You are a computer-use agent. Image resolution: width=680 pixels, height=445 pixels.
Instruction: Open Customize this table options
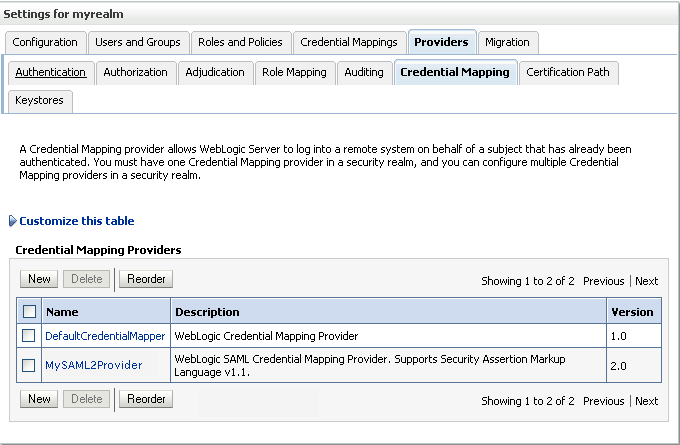point(77,221)
